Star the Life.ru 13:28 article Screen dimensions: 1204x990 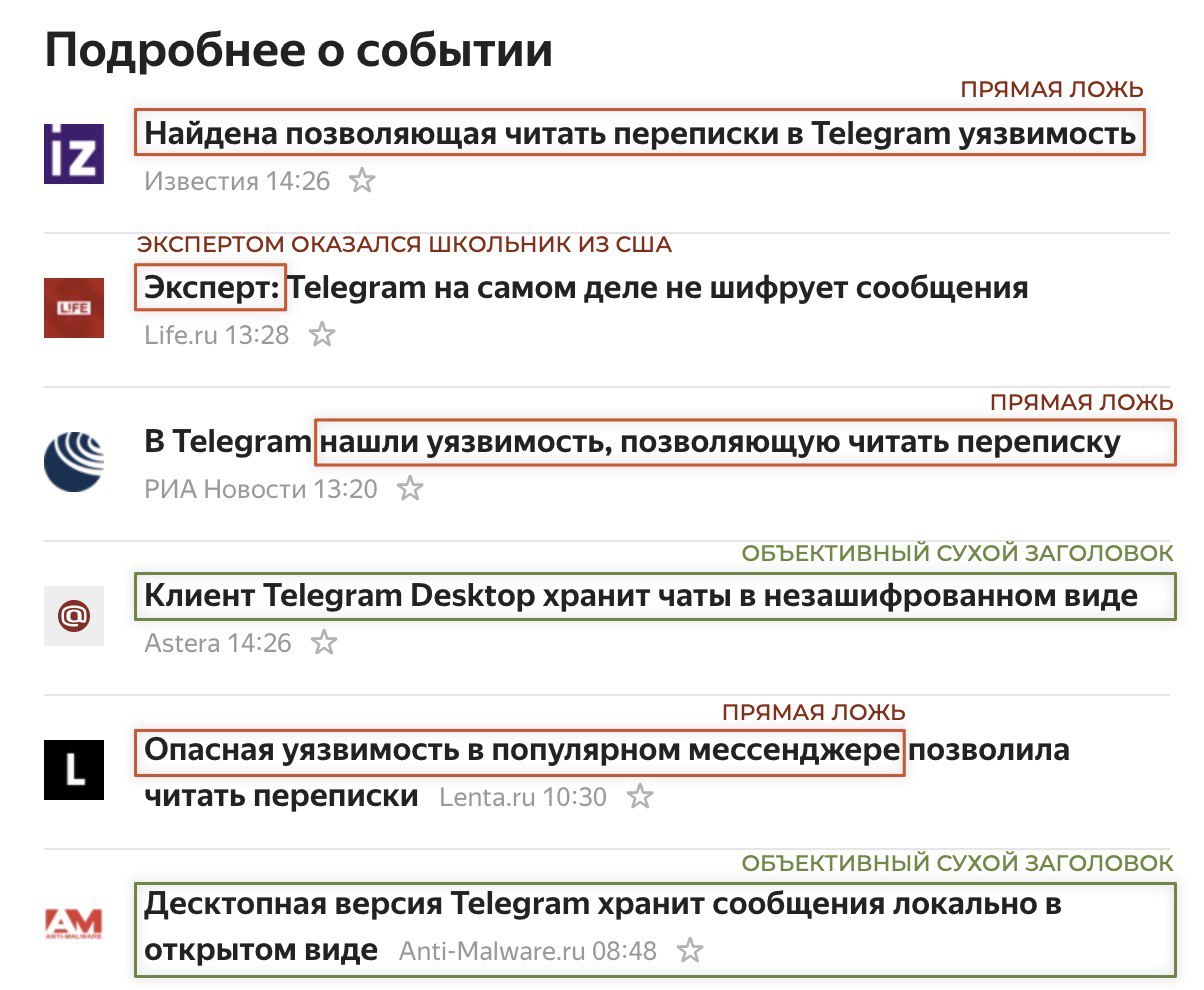(321, 335)
